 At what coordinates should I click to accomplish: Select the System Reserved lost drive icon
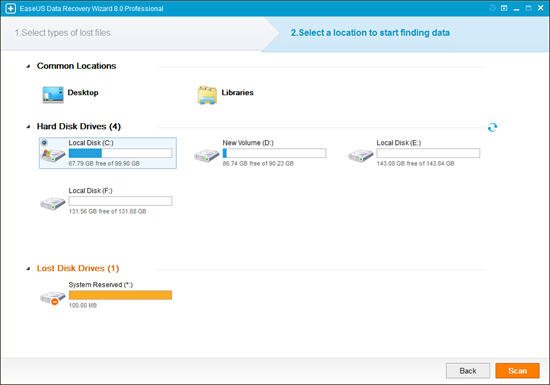[53, 297]
